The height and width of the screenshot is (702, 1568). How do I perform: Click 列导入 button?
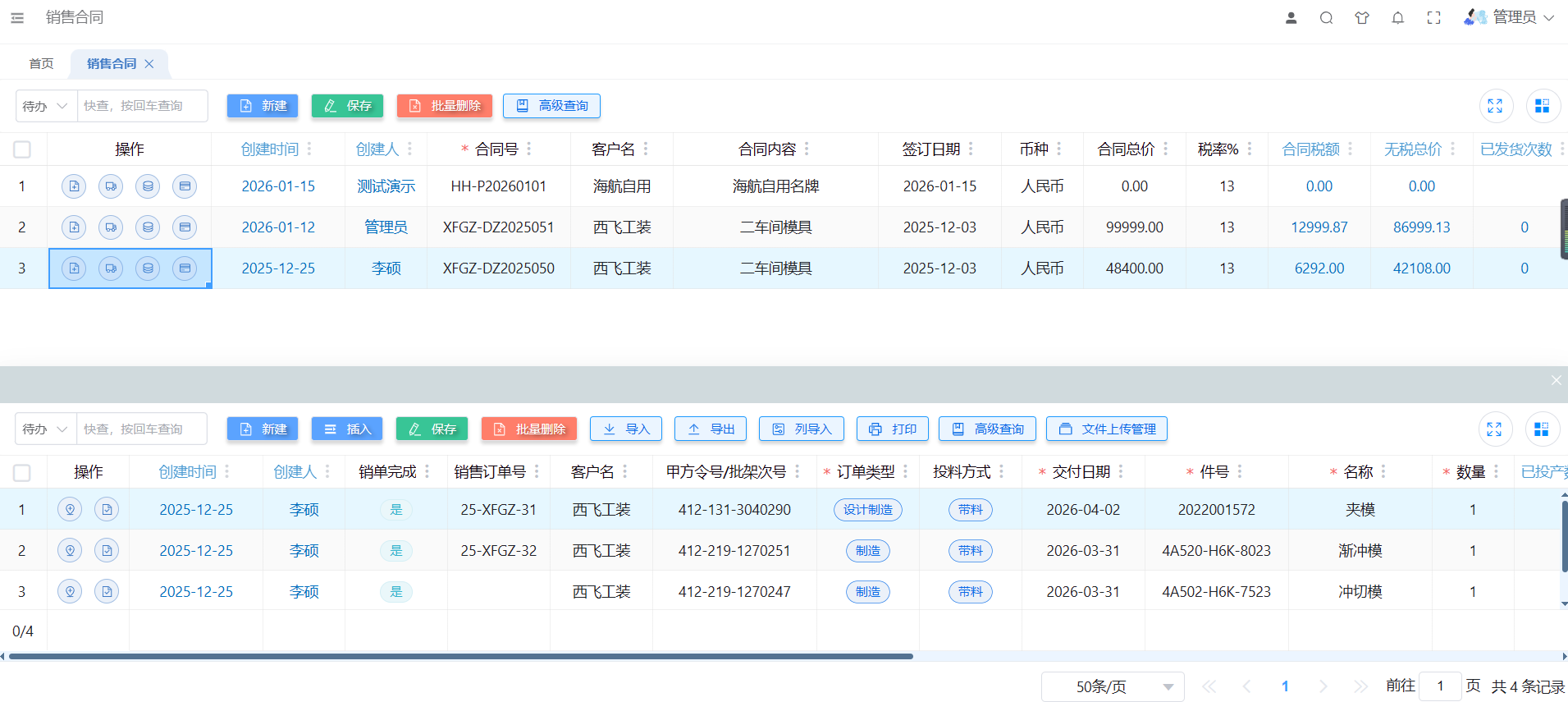tap(802, 429)
